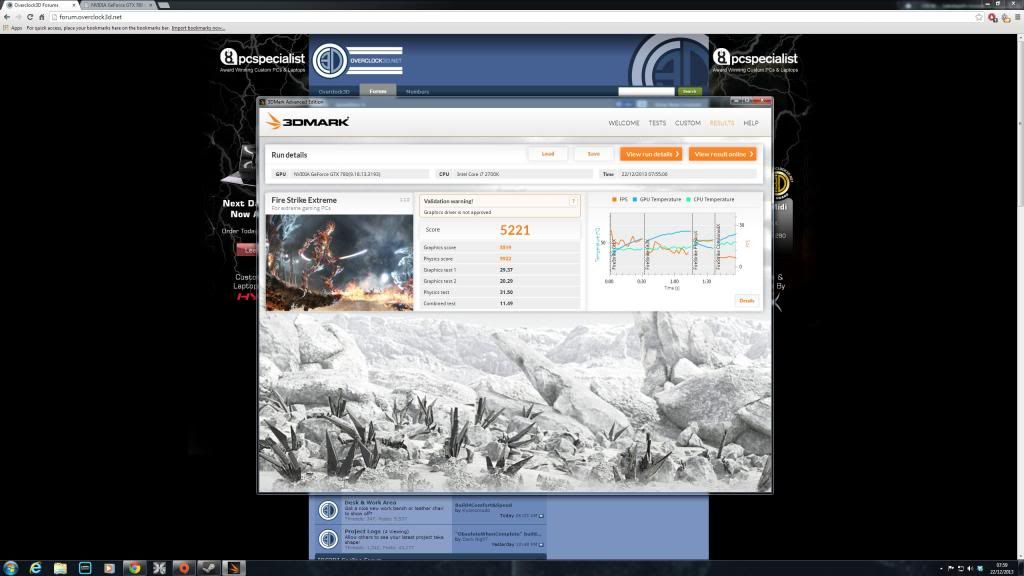Click the Overclock3D site logo

pos(357,61)
